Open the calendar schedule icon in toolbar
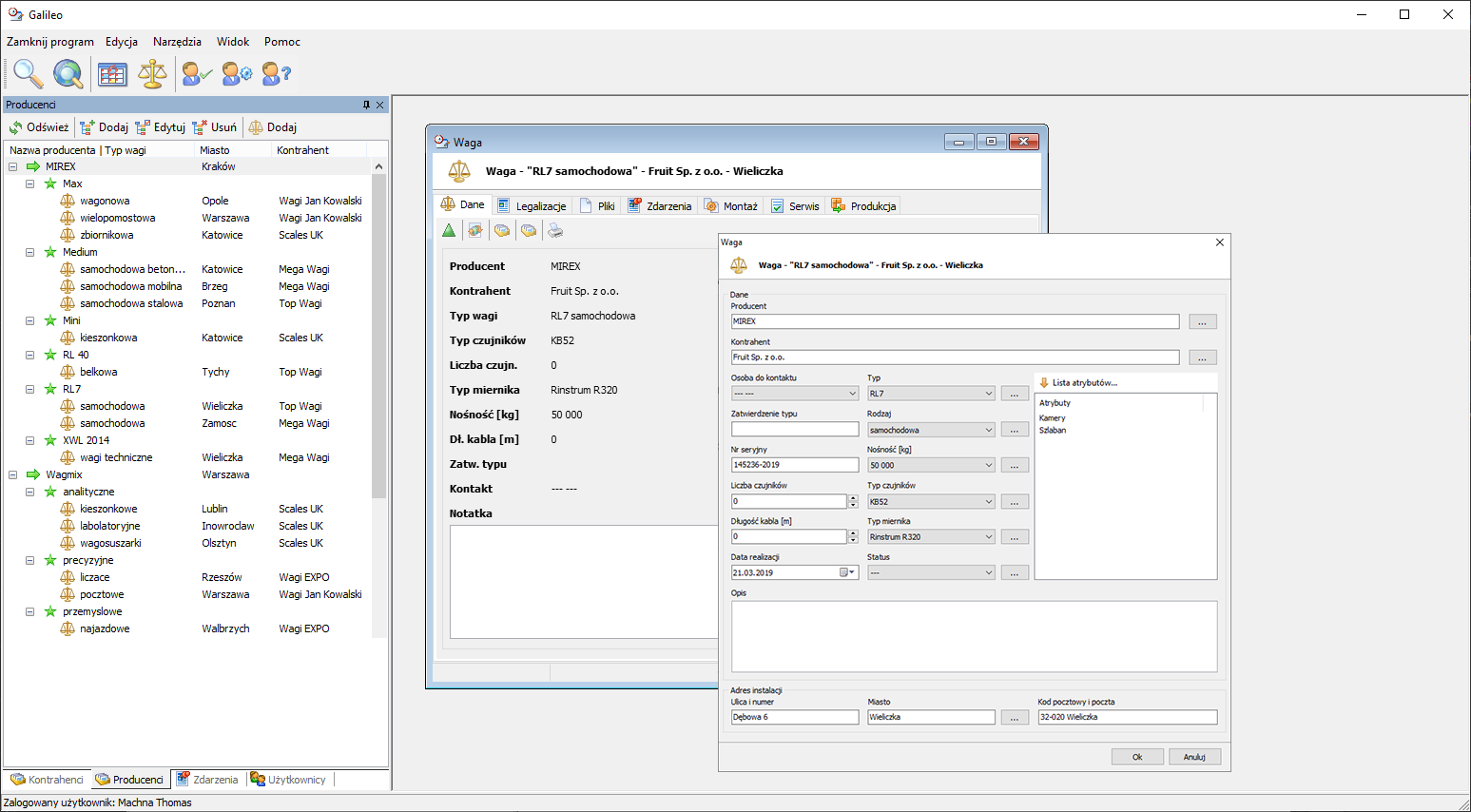Screen dimensions: 1471x812 point(112,73)
